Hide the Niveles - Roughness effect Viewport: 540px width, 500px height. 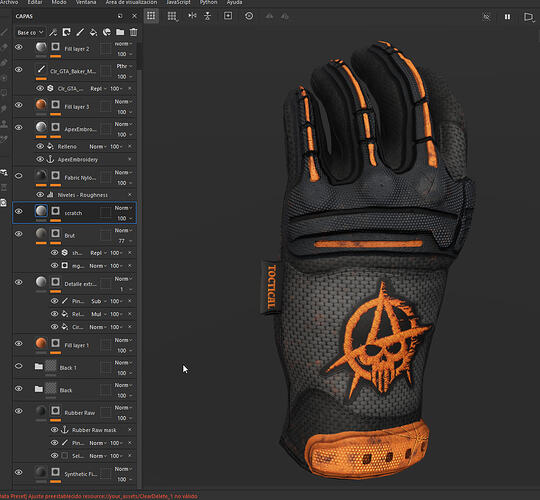(x=40, y=195)
